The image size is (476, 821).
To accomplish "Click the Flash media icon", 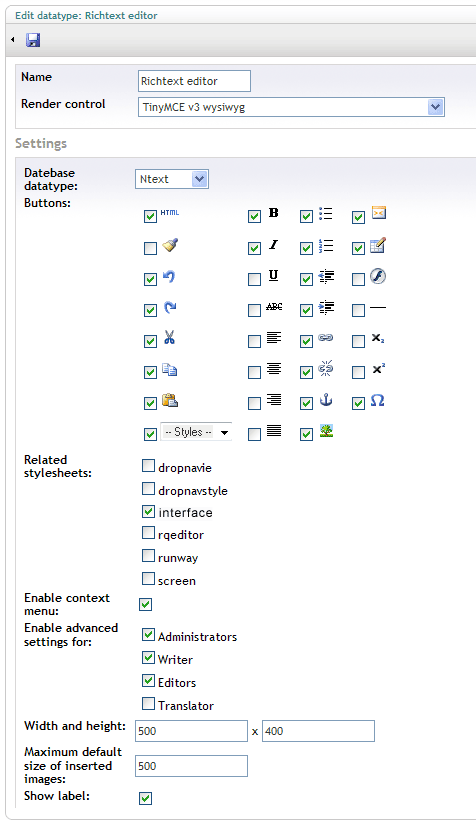I will pyautogui.click(x=378, y=276).
